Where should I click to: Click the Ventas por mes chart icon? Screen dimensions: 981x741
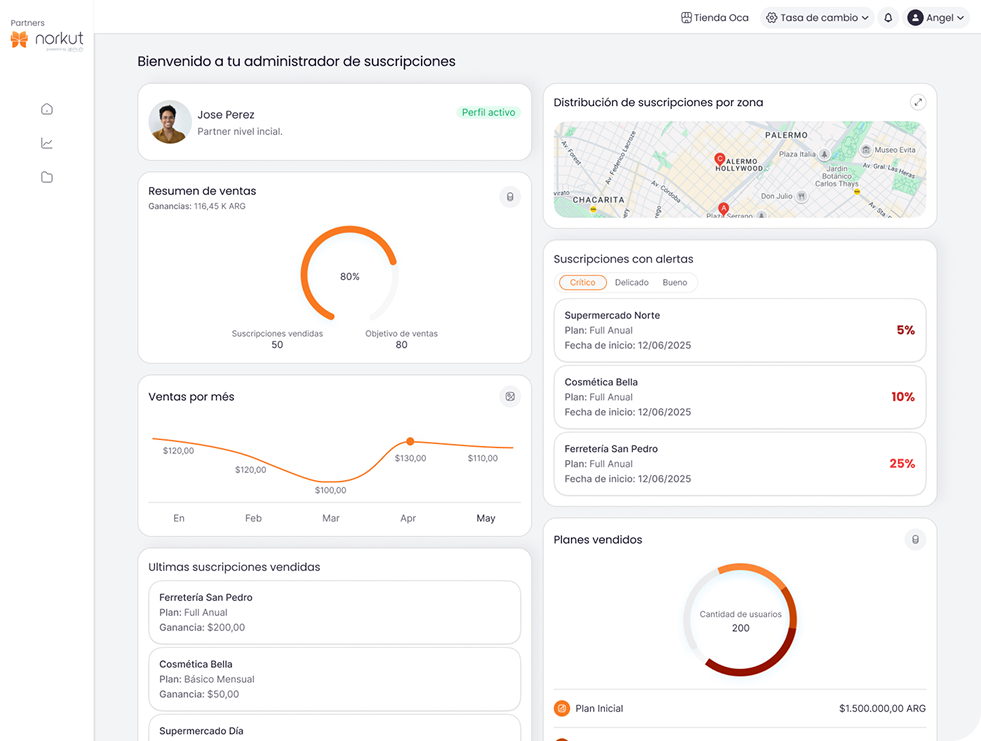[x=510, y=397]
